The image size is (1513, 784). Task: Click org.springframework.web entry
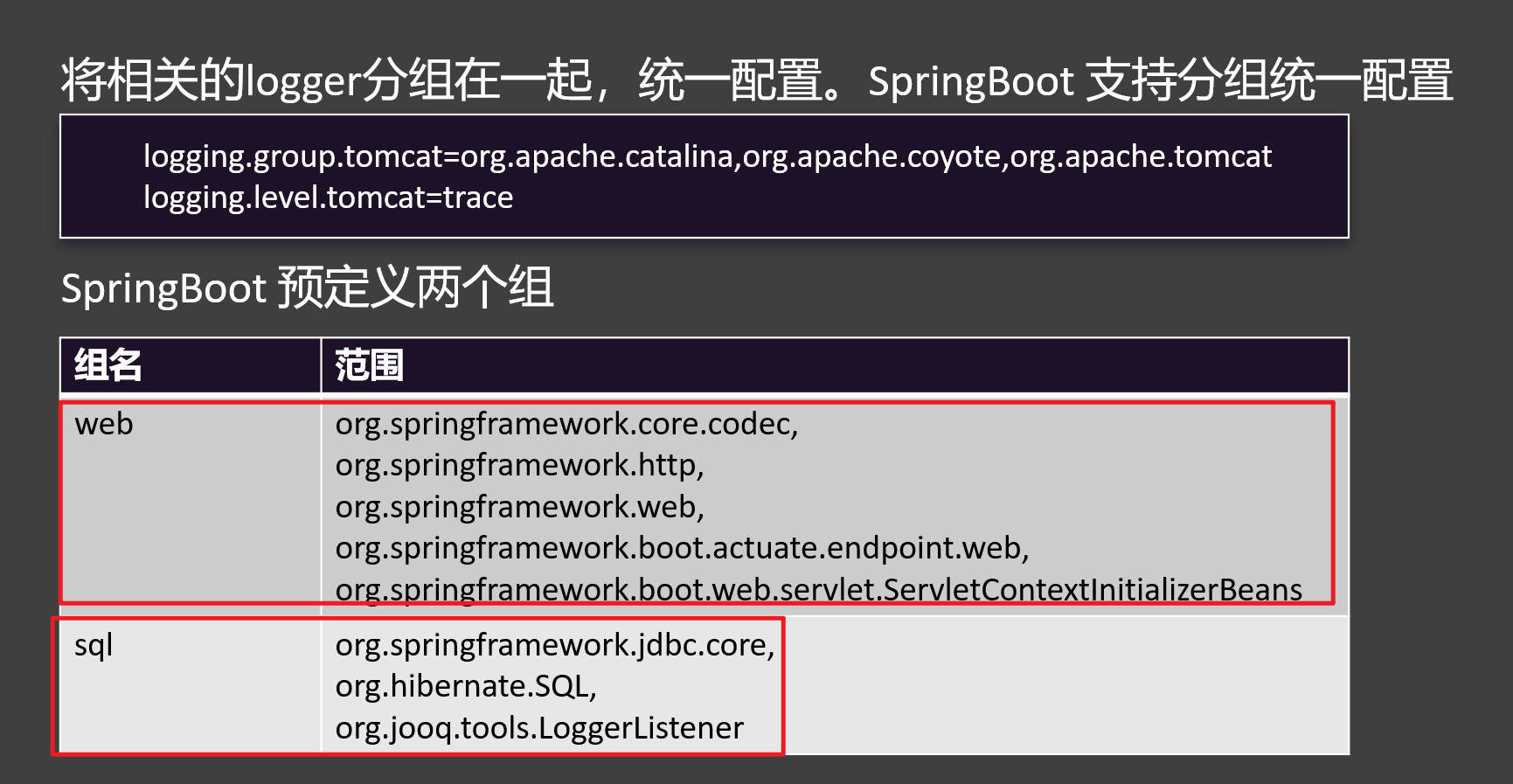519,507
